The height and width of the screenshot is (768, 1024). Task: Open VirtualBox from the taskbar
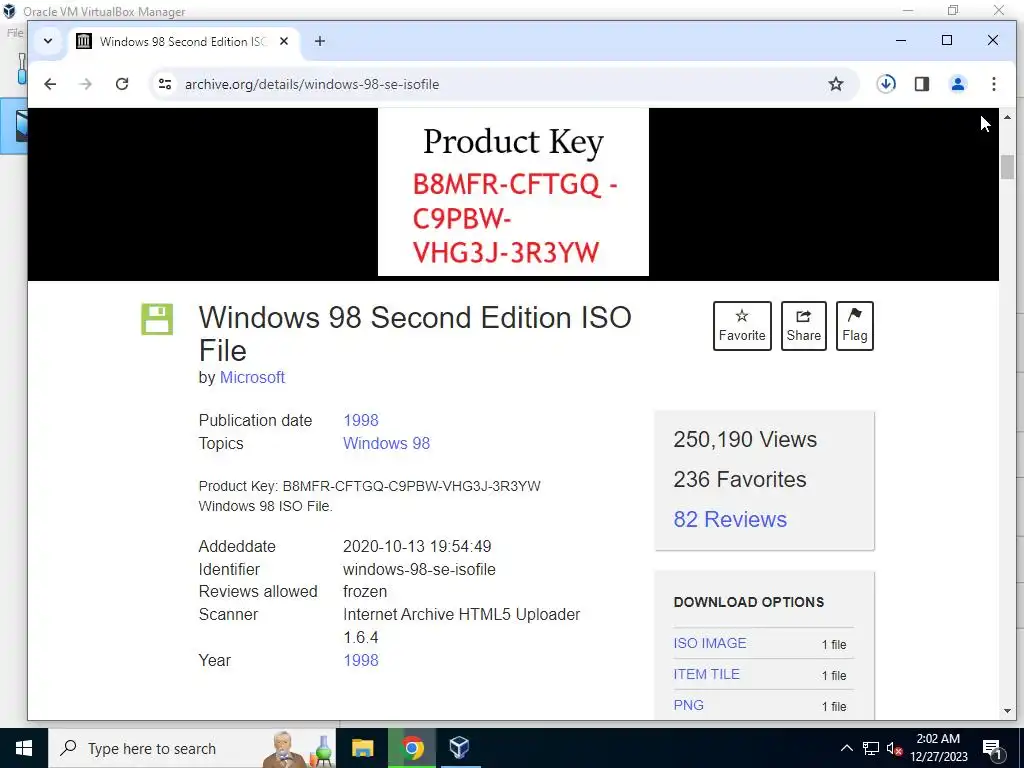pyautogui.click(x=459, y=748)
